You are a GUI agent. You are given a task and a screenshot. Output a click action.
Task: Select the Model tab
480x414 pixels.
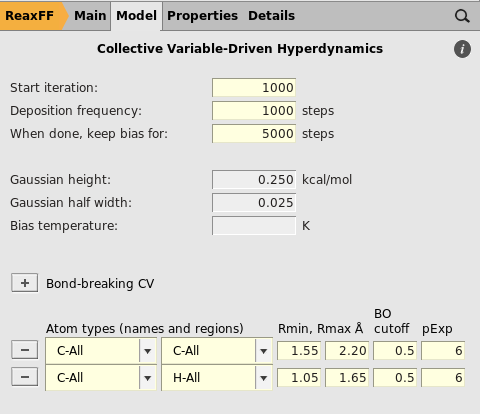pyautogui.click(x=136, y=16)
